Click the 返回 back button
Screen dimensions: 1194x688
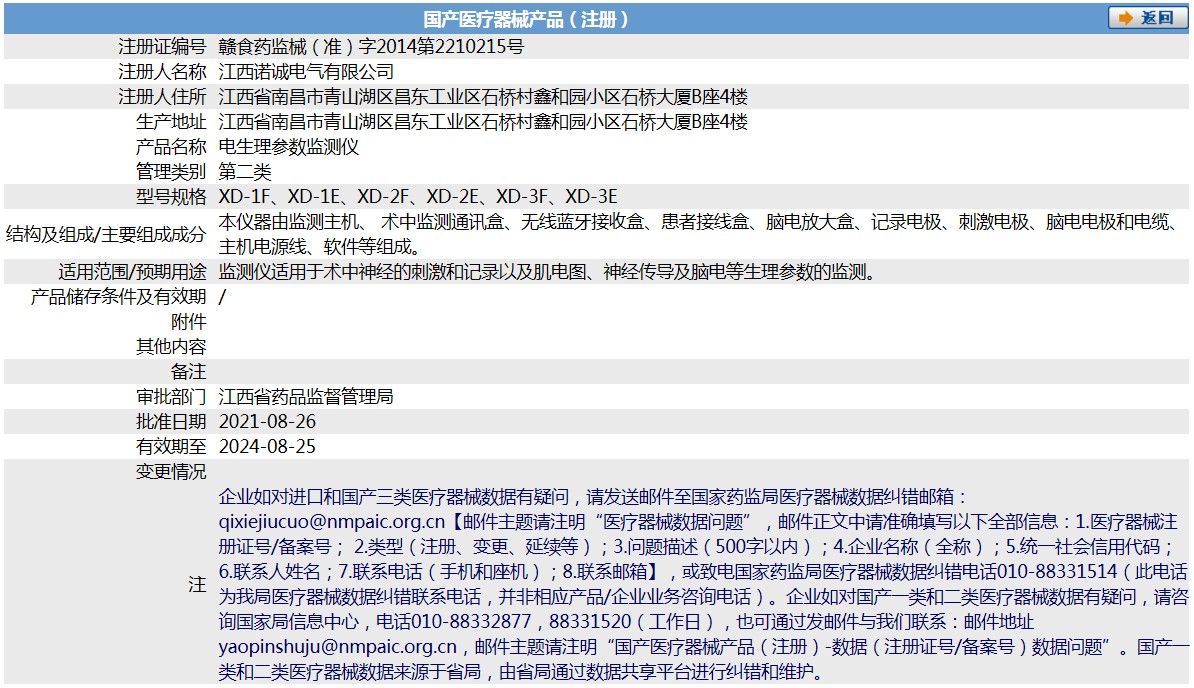(1147, 18)
